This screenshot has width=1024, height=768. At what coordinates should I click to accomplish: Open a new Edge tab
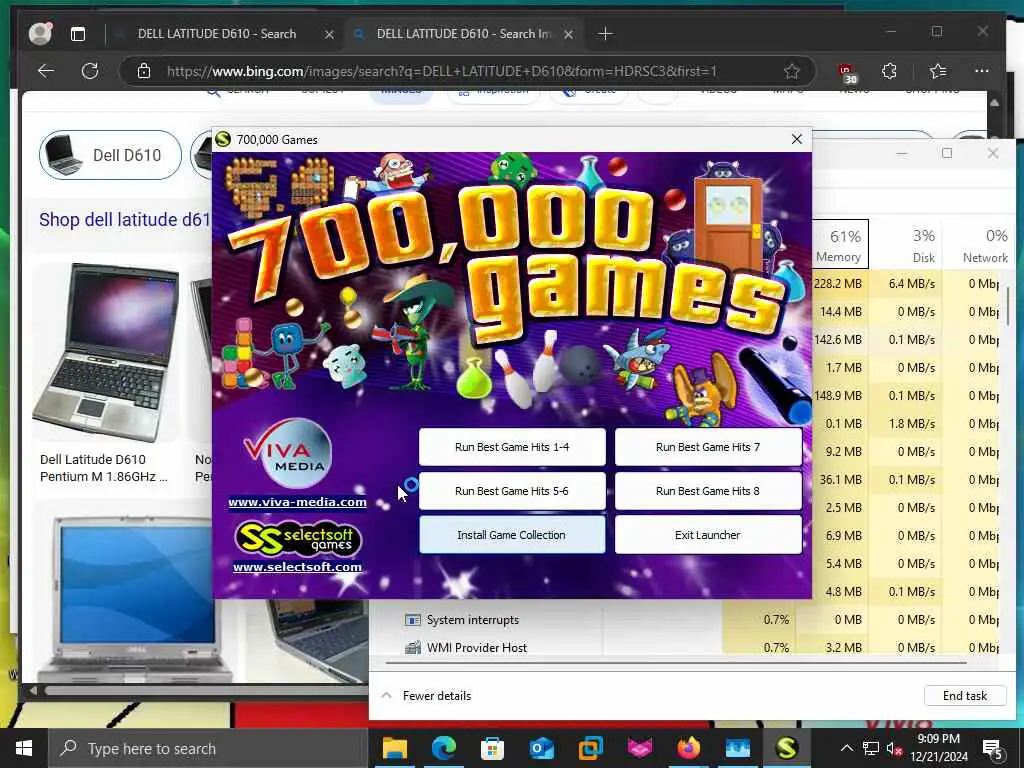click(605, 33)
